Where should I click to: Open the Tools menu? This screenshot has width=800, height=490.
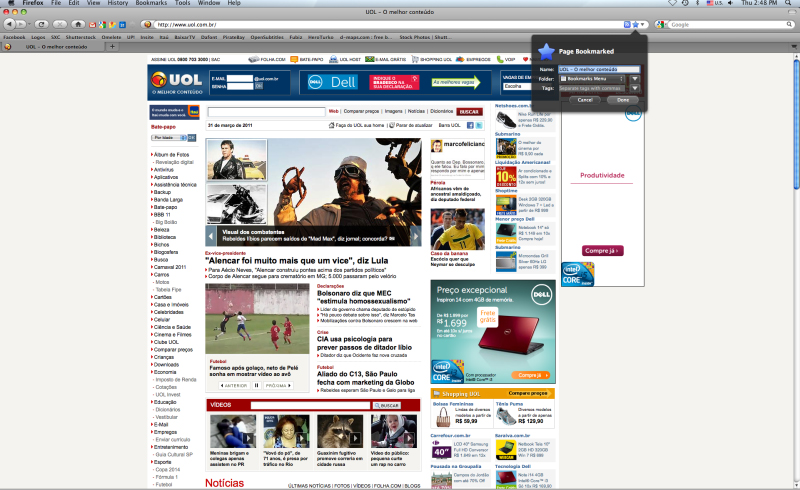183,3
